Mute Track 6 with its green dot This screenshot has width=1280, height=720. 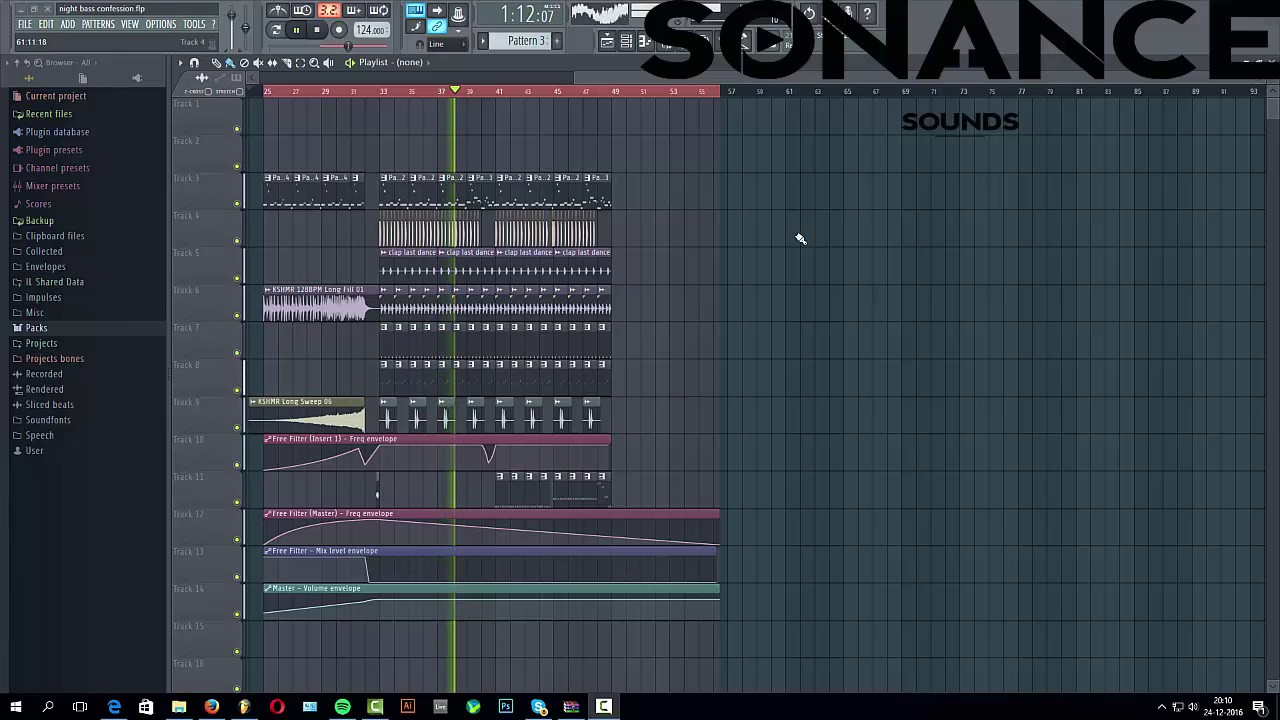tap(237, 316)
